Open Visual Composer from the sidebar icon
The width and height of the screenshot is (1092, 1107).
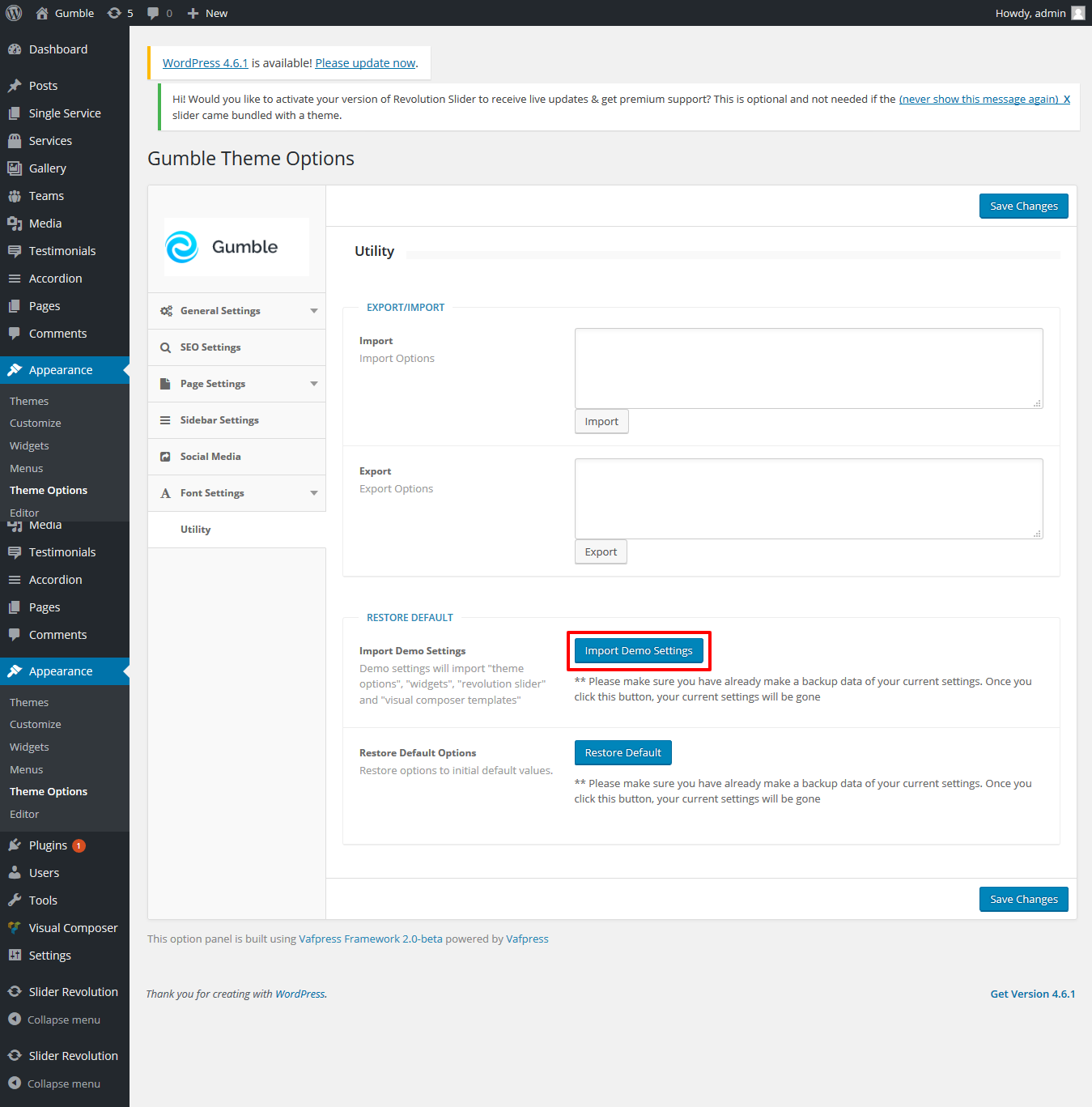[x=15, y=928]
